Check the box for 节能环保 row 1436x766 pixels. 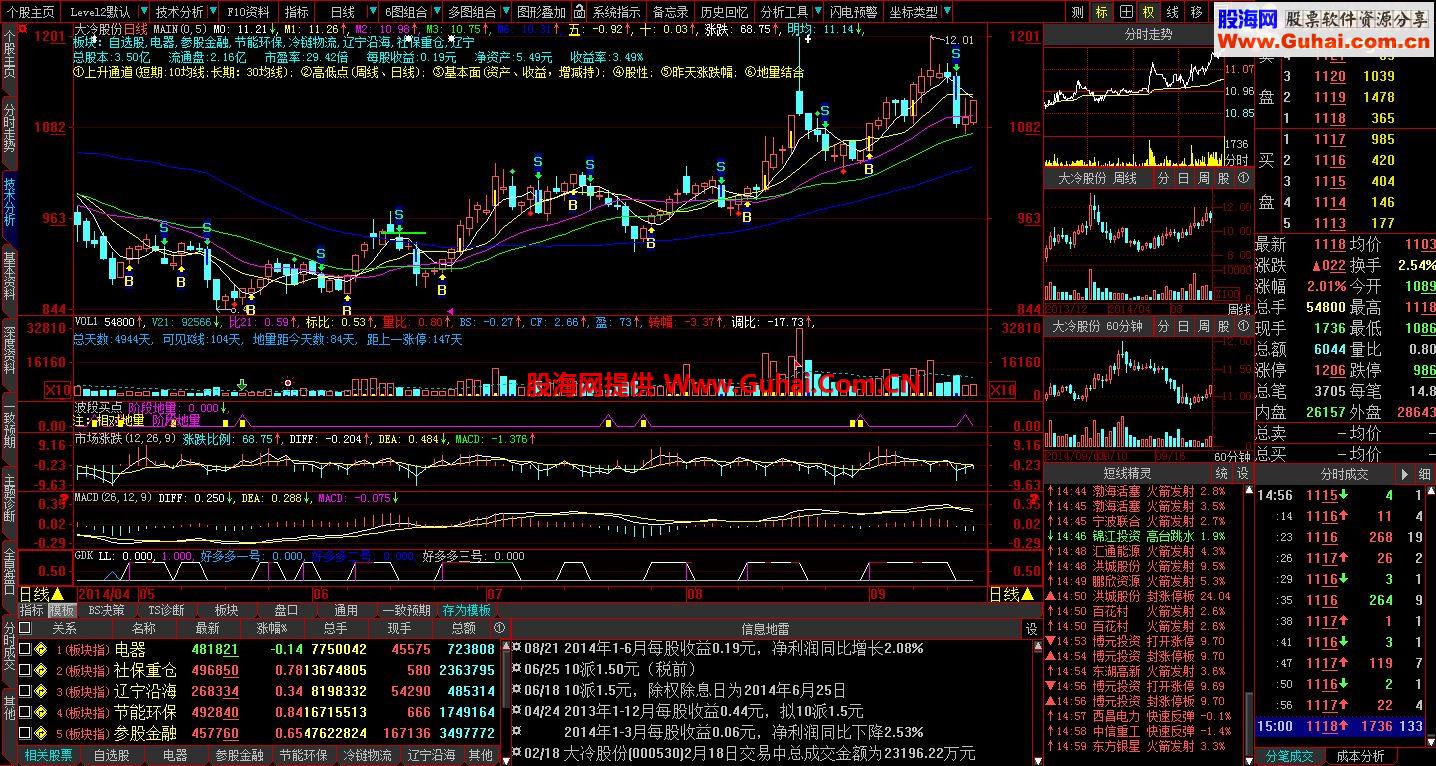(25, 713)
